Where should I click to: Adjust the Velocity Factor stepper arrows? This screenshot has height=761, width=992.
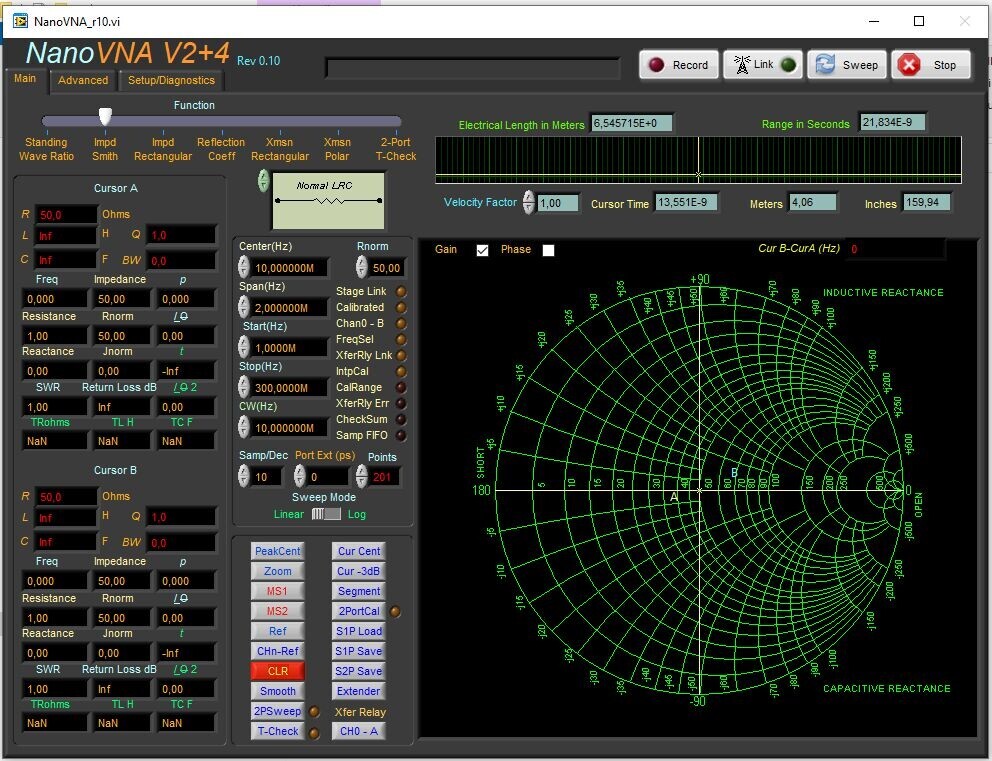tap(529, 202)
